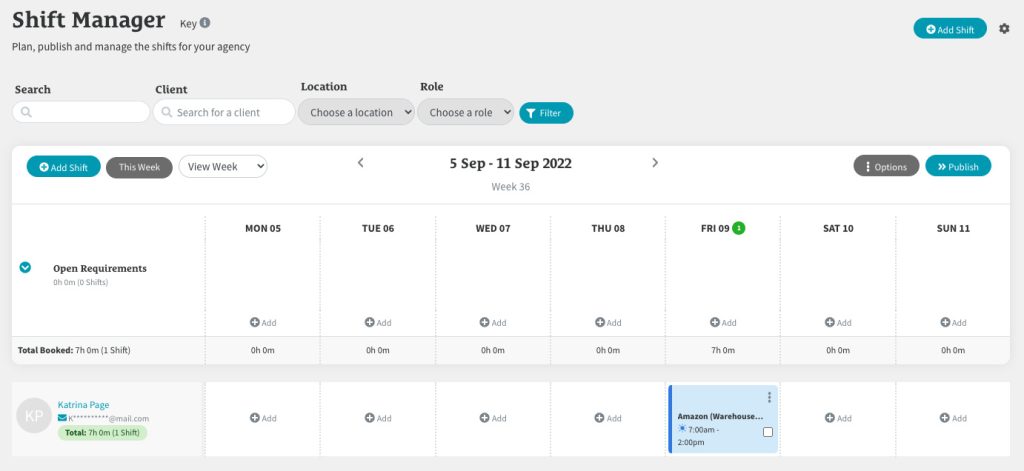Add a shift for Katrina Page on SUN 11
The width and height of the screenshot is (1024, 471).
point(953,418)
